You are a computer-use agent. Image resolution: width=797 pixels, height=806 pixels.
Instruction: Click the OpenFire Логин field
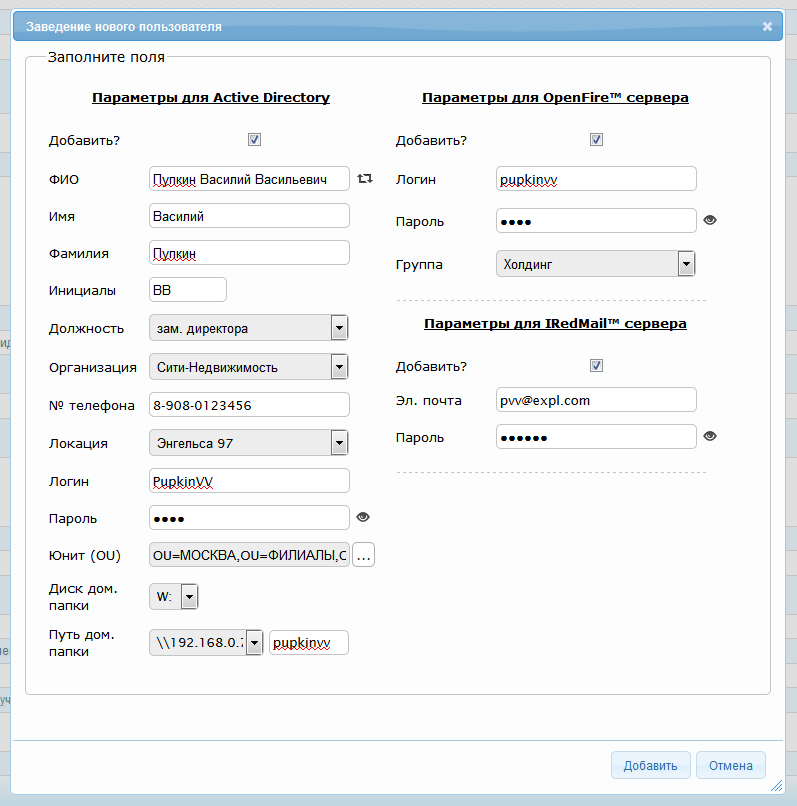(x=596, y=179)
